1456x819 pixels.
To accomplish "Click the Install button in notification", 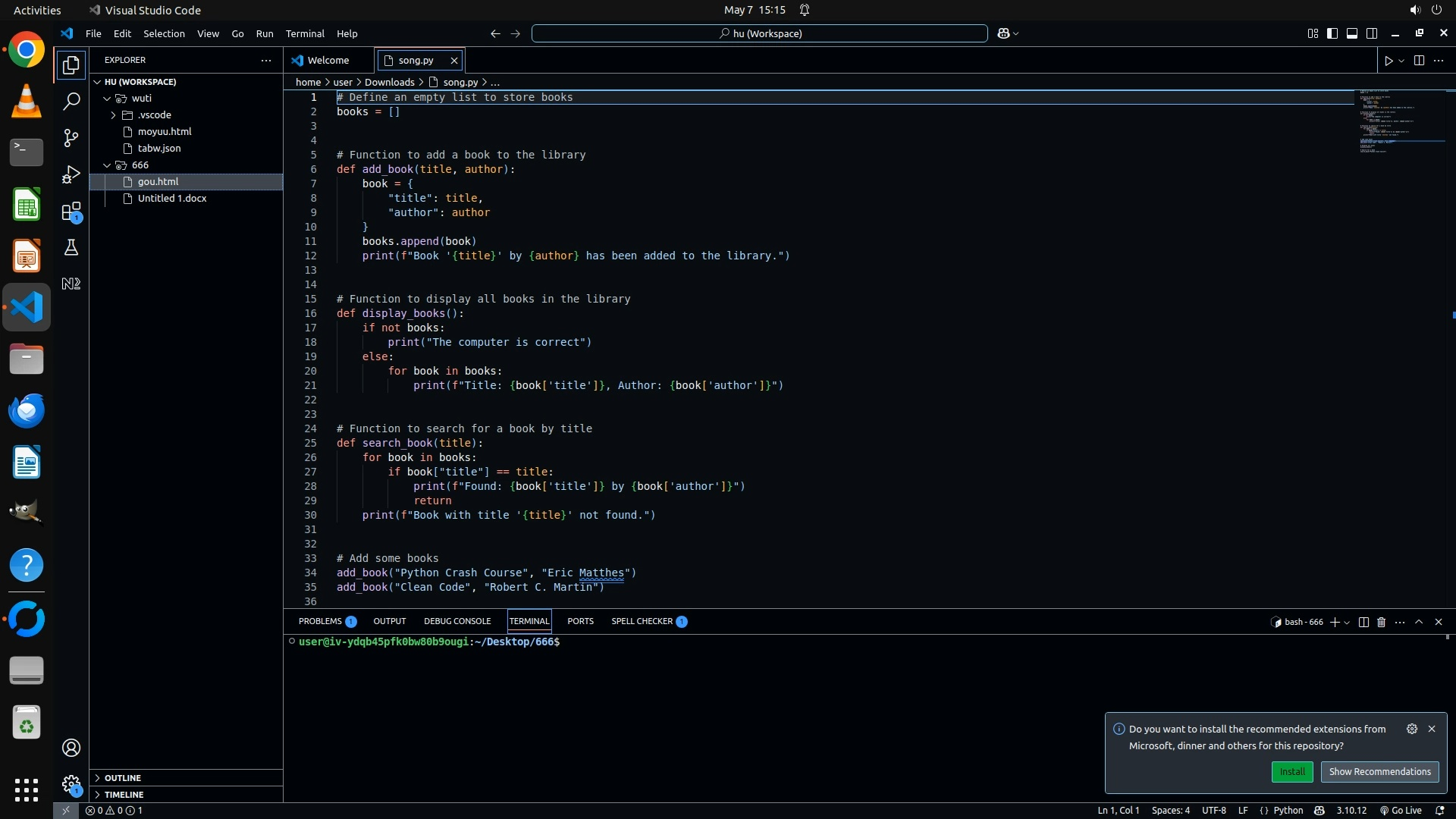I will (1292, 772).
